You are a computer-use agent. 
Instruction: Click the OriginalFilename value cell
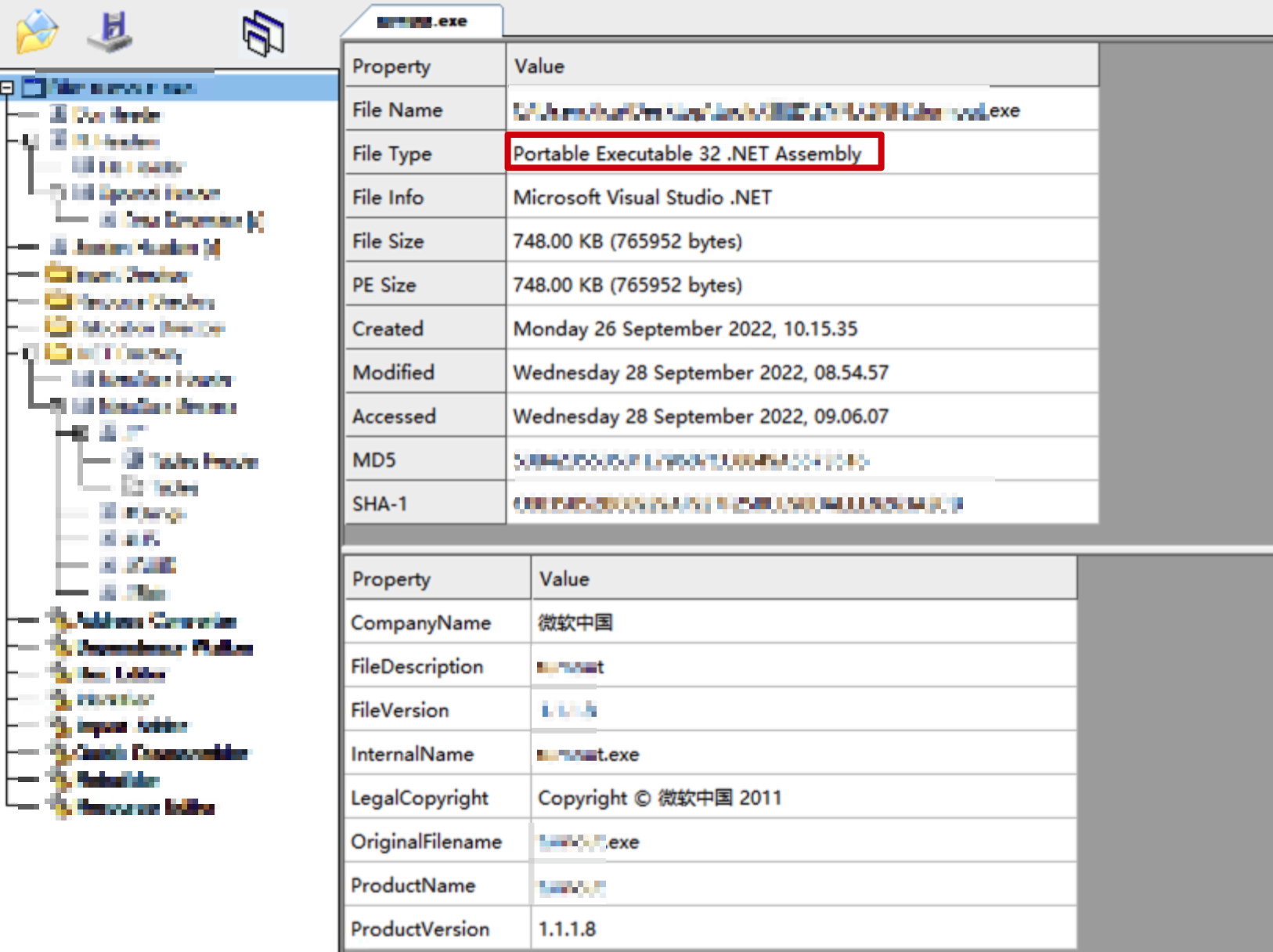(x=804, y=842)
